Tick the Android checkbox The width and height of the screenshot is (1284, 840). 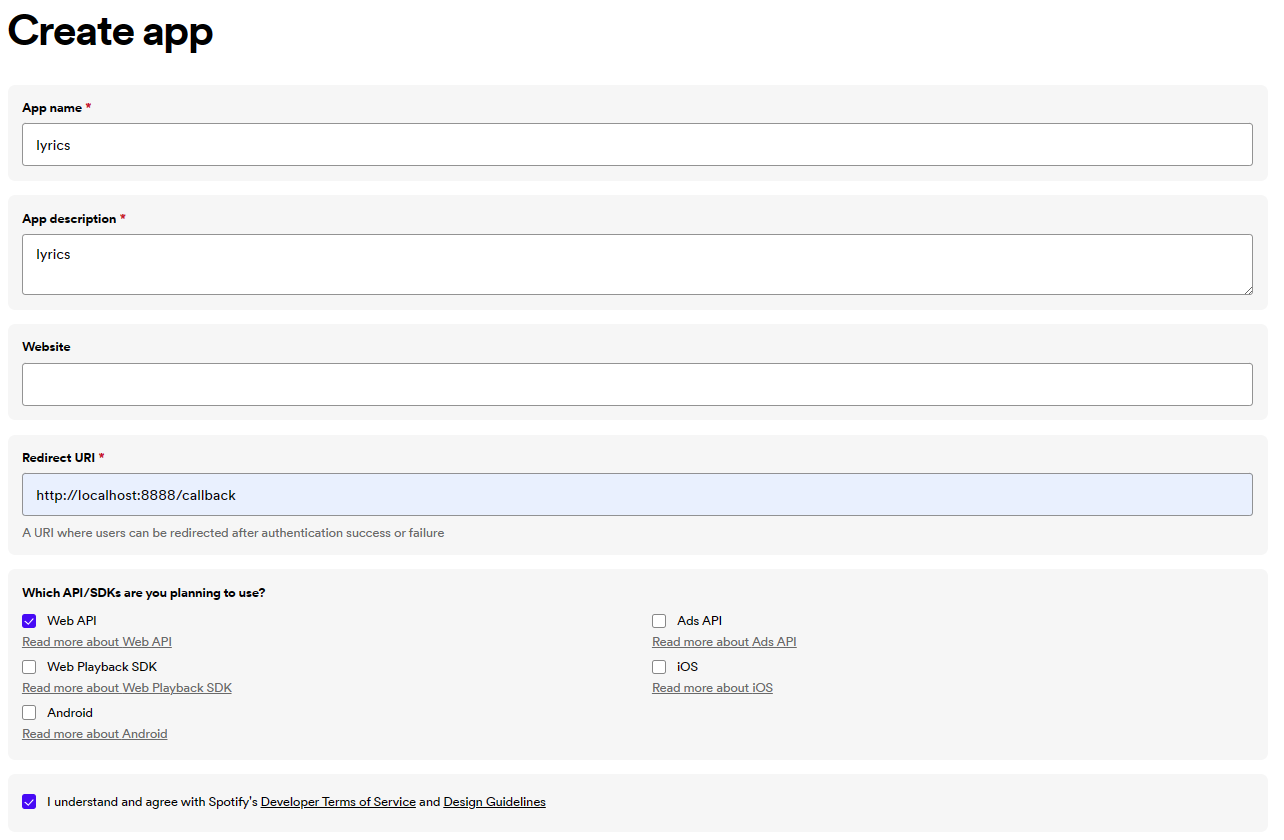tap(29, 713)
